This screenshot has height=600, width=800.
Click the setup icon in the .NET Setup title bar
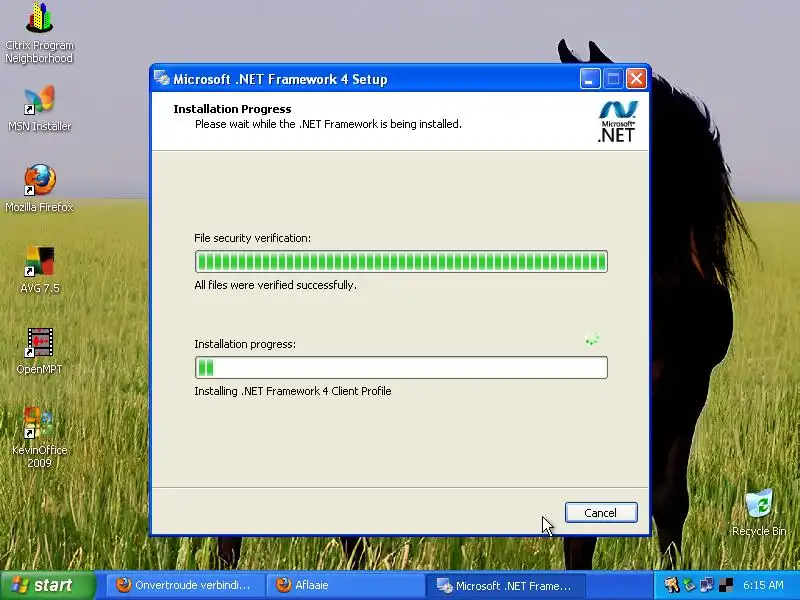162,79
